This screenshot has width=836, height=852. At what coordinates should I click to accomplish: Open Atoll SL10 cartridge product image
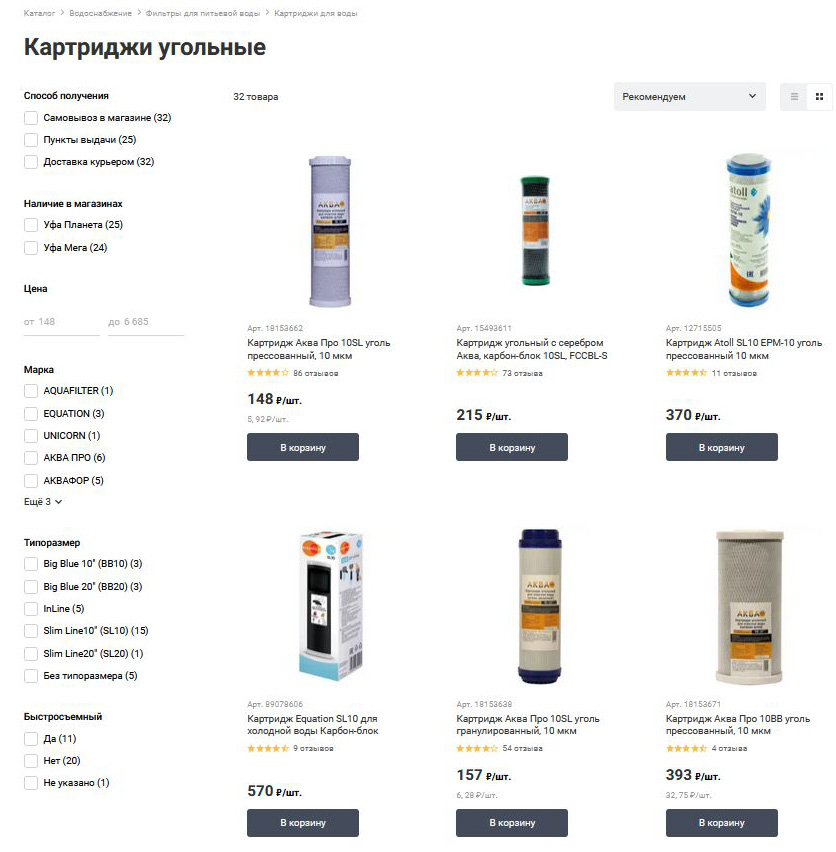749,230
